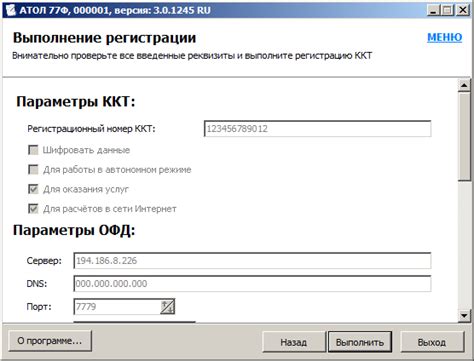The image size is (474, 361).
Task: Click the КKT registration number field
Action: coord(317,129)
